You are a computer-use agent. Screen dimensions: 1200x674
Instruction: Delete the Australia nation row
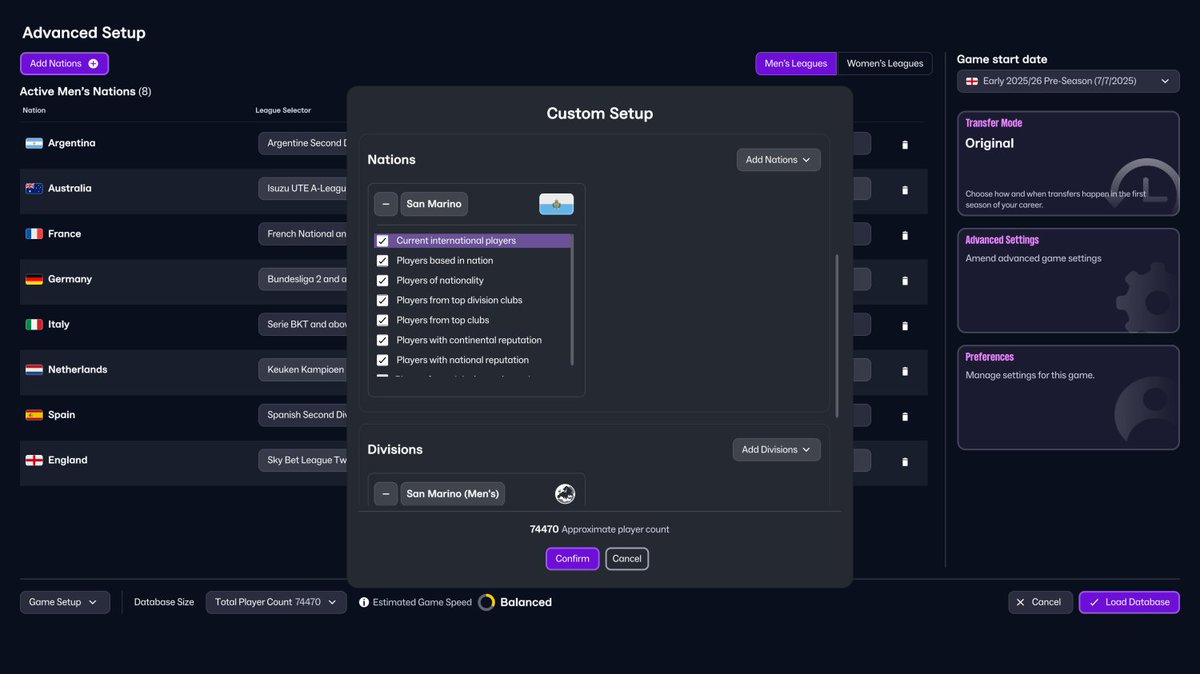pyautogui.click(x=905, y=189)
